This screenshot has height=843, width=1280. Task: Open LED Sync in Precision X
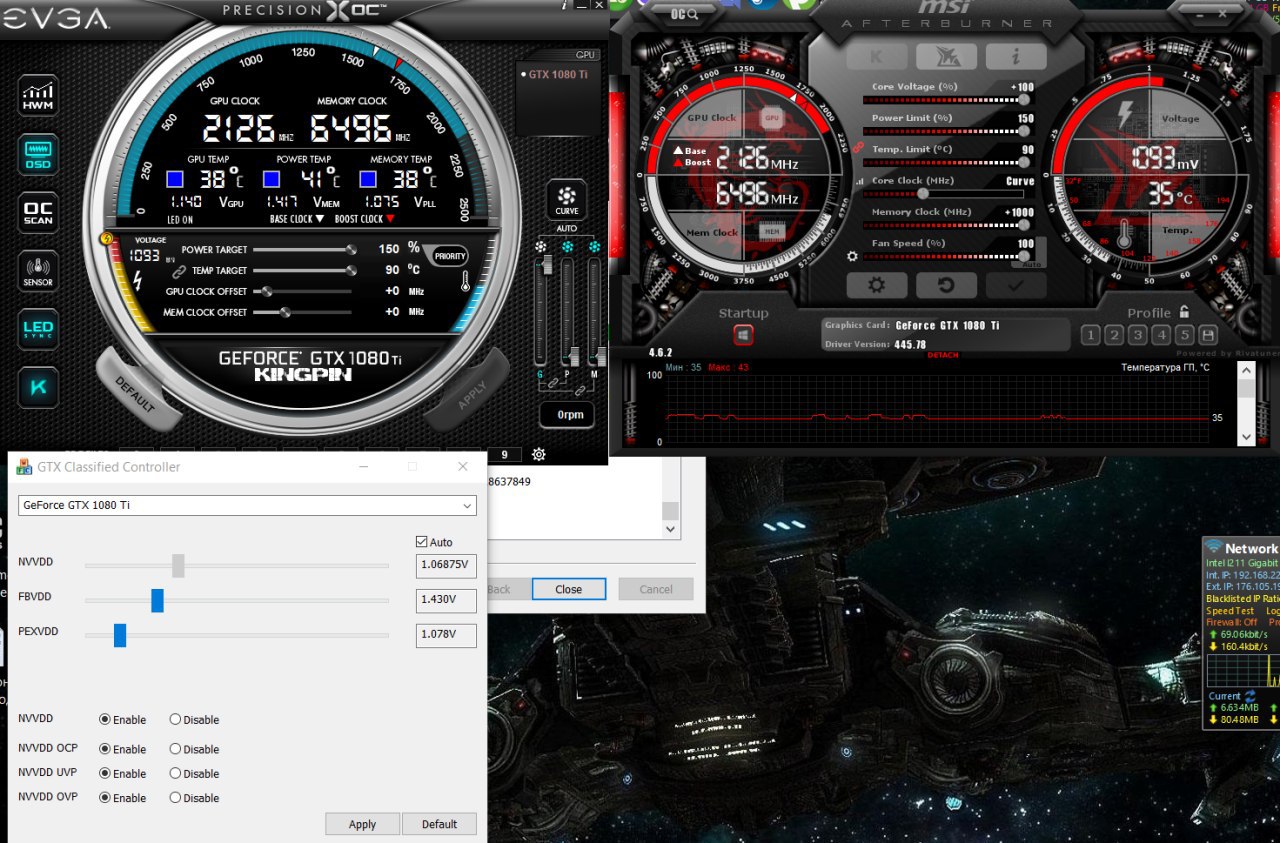click(x=39, y=329)
